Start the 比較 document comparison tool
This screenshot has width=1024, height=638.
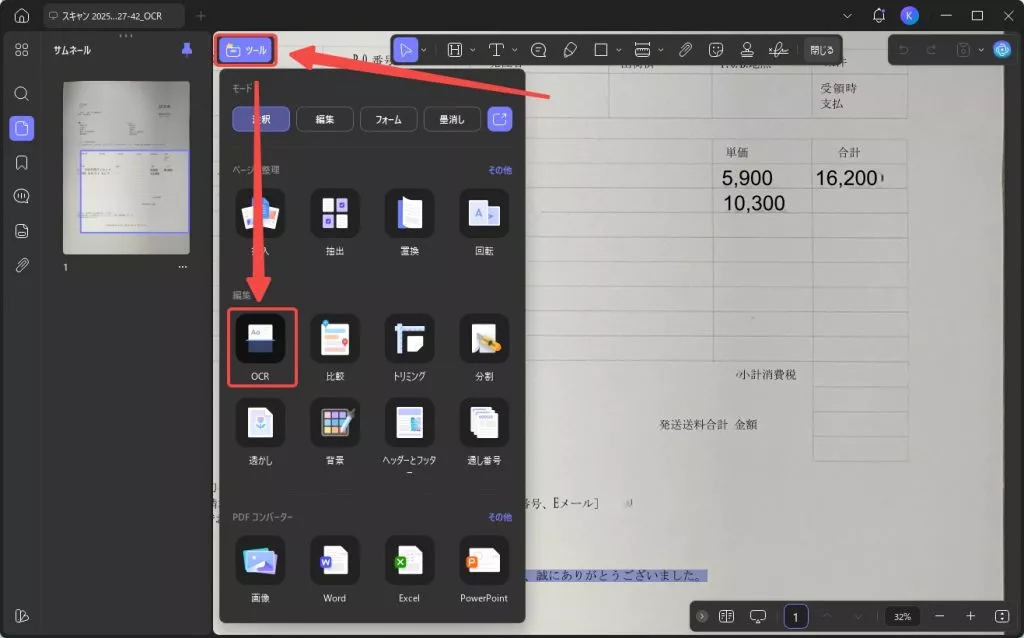(334, 341)
